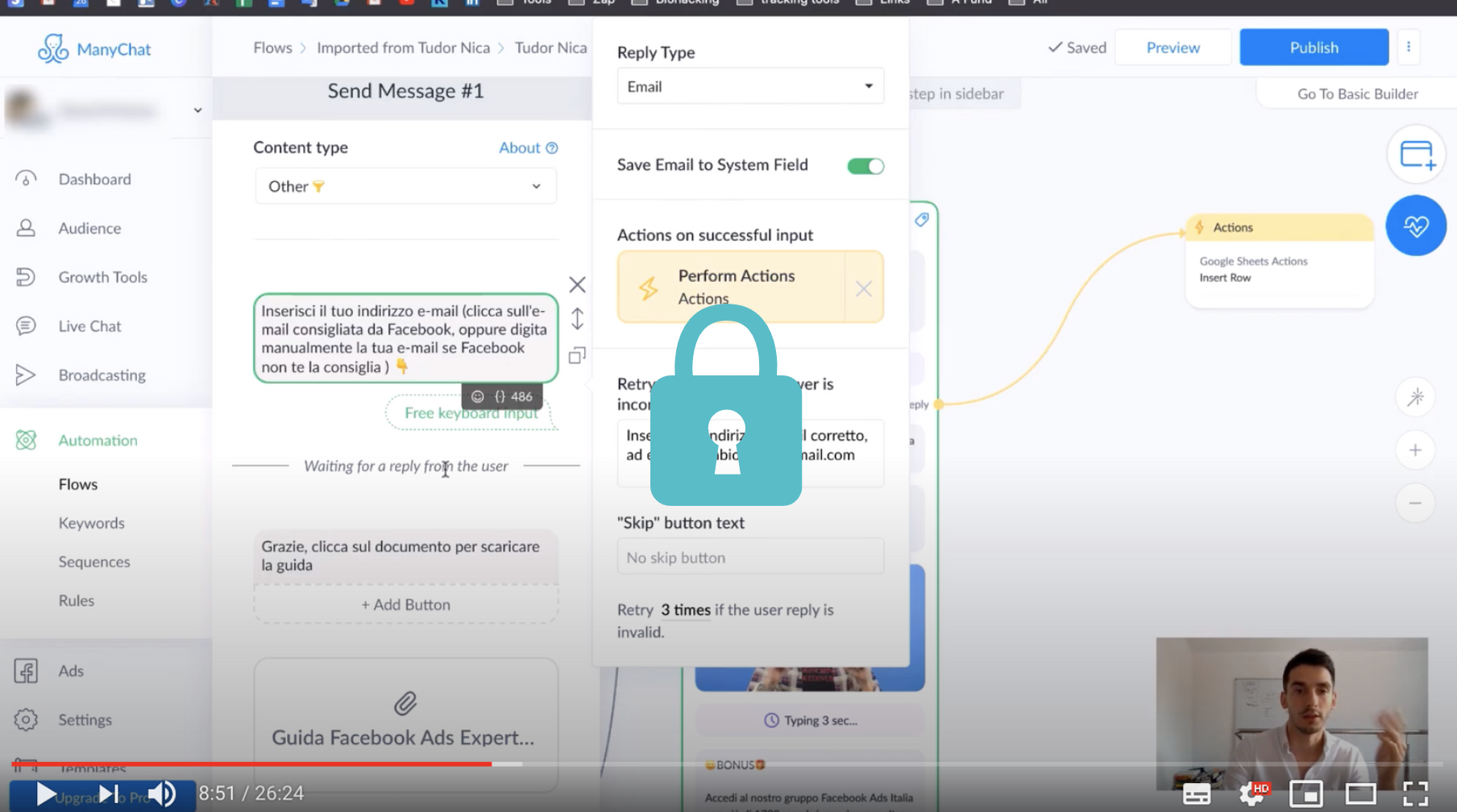Click the heart health-check icon button
This screenshot has width=1457, height=812.
tap(1415, 226)
